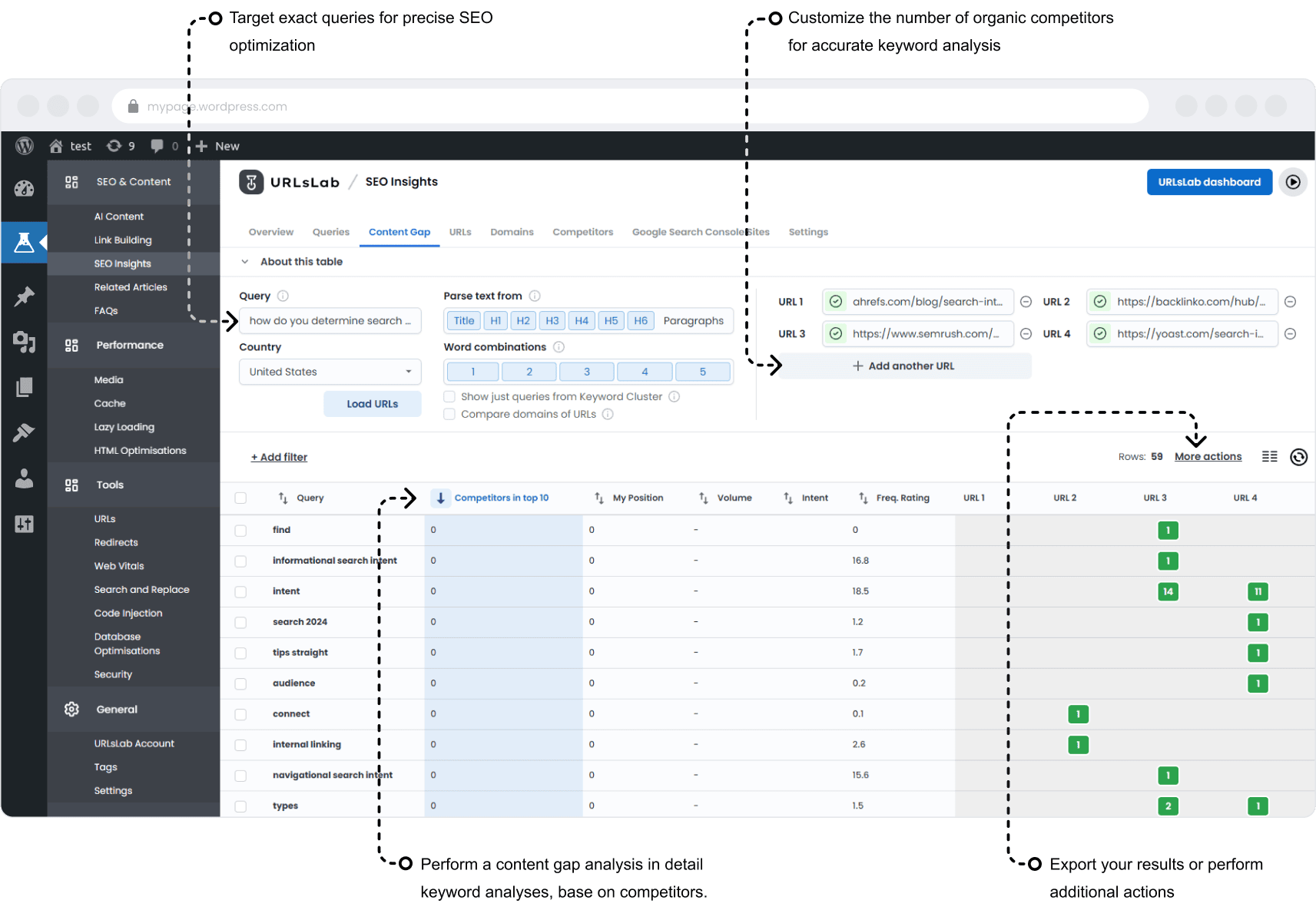The image size is (1316, 910).
Task: Open the Appearance brush sidebar icon
Action: [x=24, y=432]
